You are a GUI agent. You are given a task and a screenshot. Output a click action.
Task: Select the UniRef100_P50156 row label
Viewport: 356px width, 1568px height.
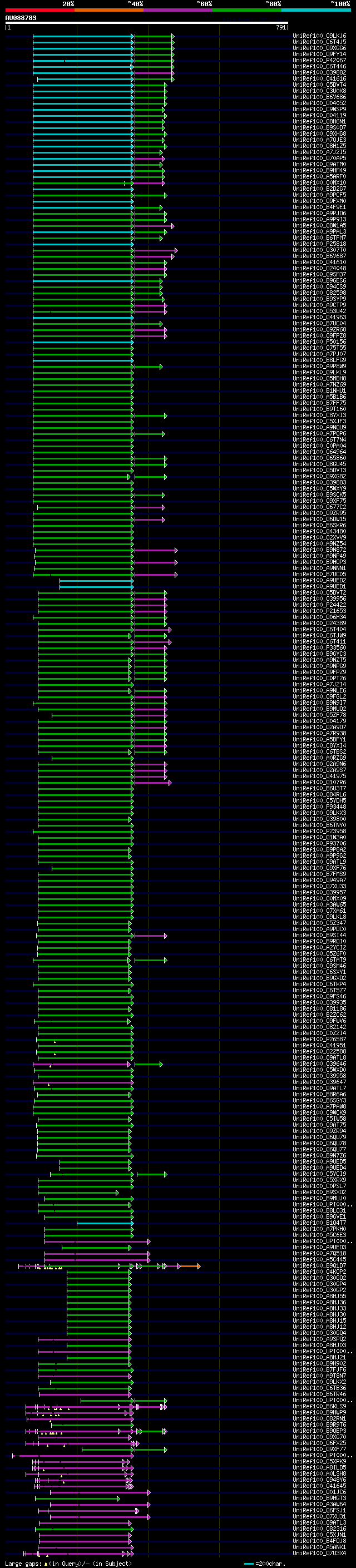[x=319, y=342]
